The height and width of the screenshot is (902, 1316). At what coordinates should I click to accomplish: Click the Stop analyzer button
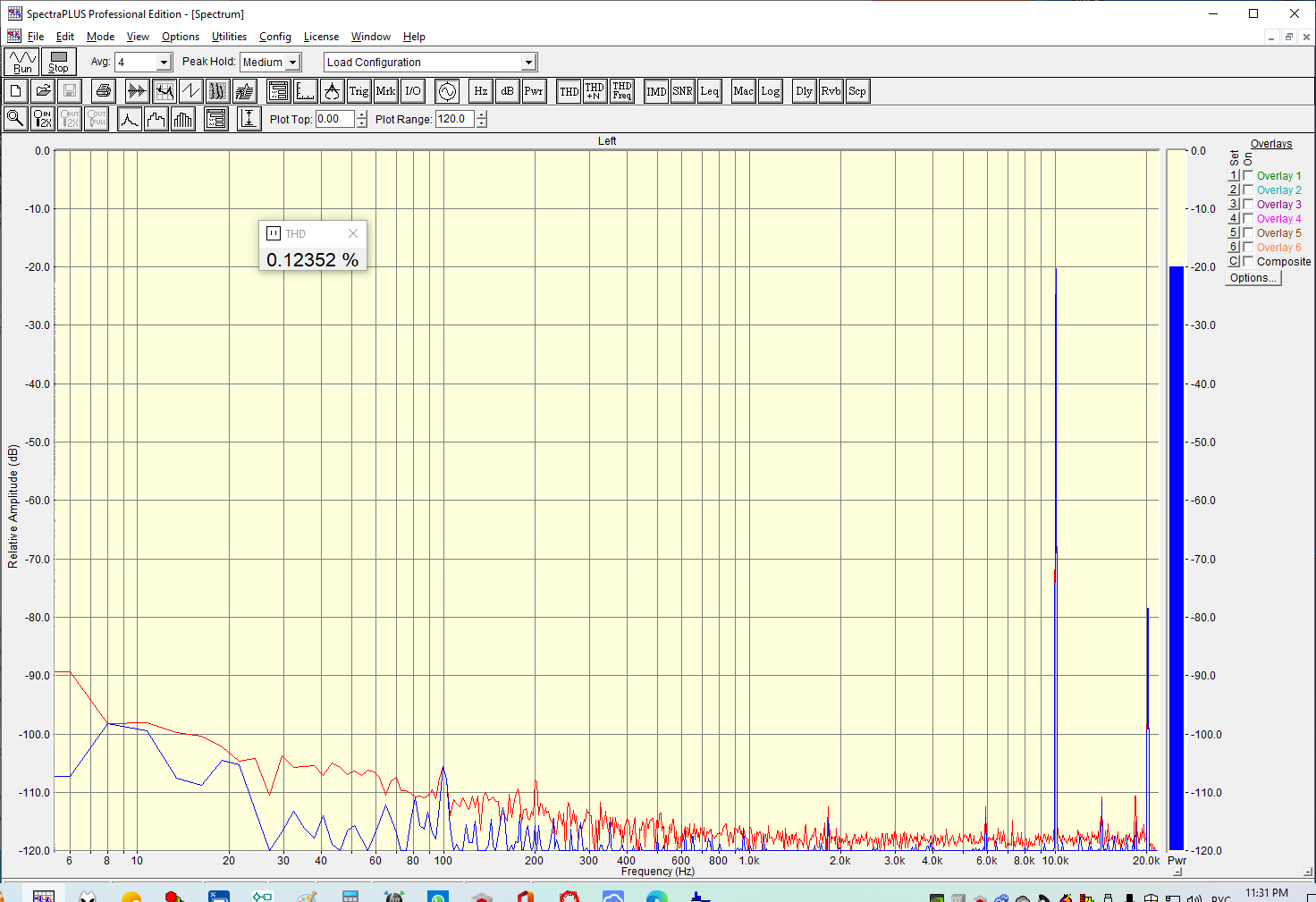(x=58, y=62)
